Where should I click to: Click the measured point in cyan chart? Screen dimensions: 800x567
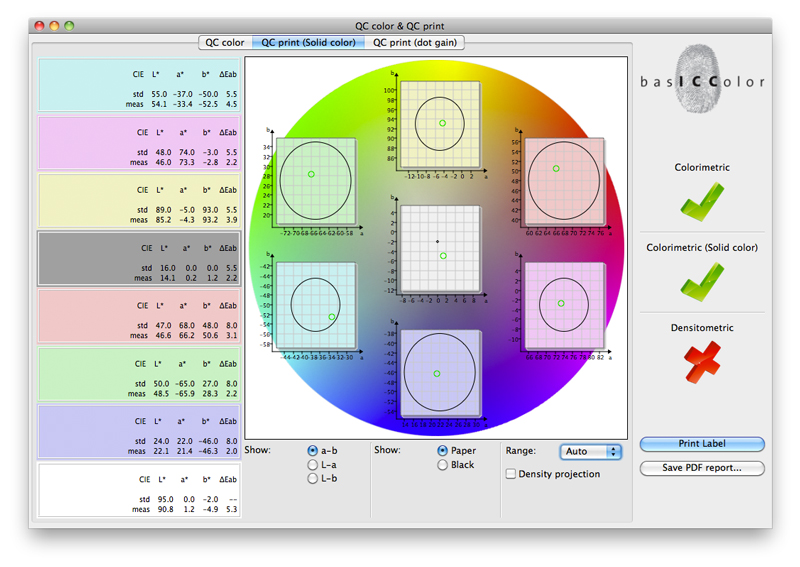pyautogui.click(x=332, y=317)
